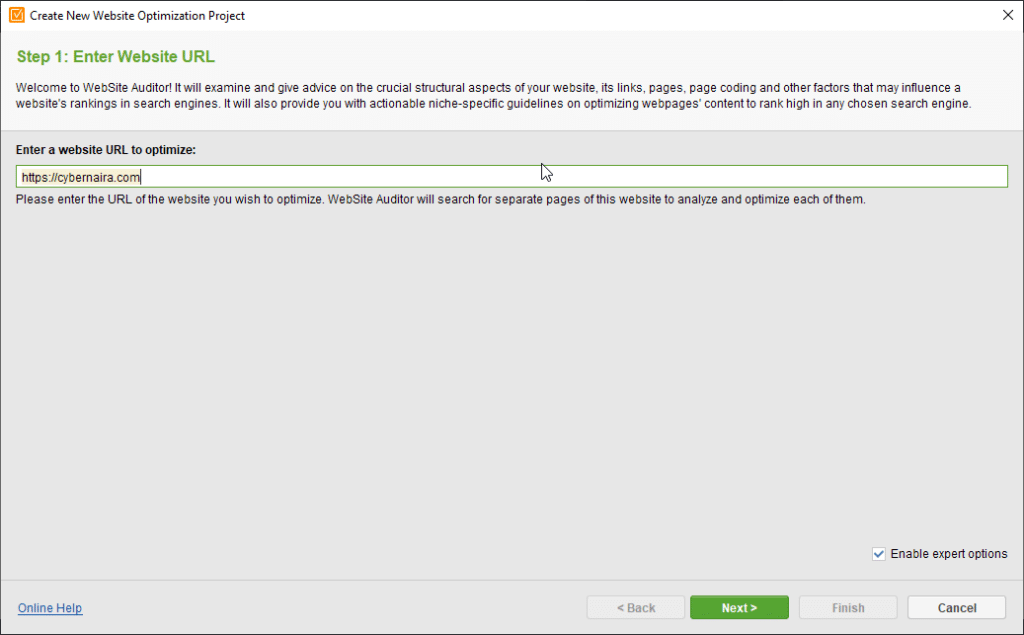Click the greyed-out Back button
This screenshot has width=1024, height=635.
635,608
